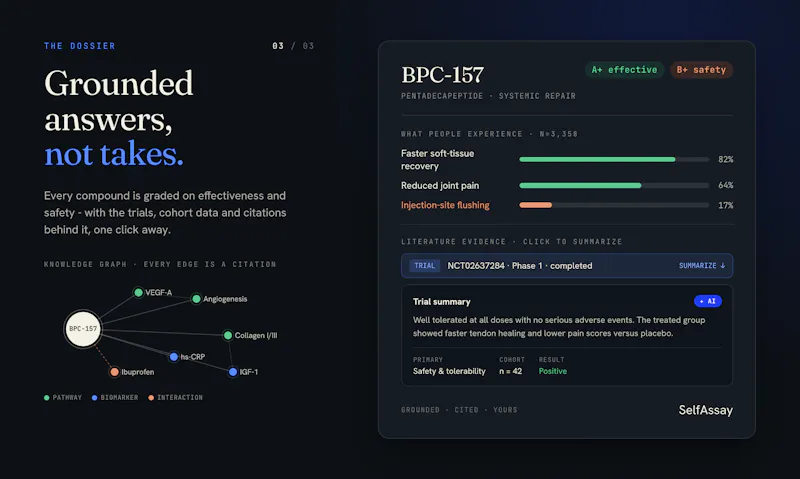Click the A+ effective grade badge

click(624, 70)
